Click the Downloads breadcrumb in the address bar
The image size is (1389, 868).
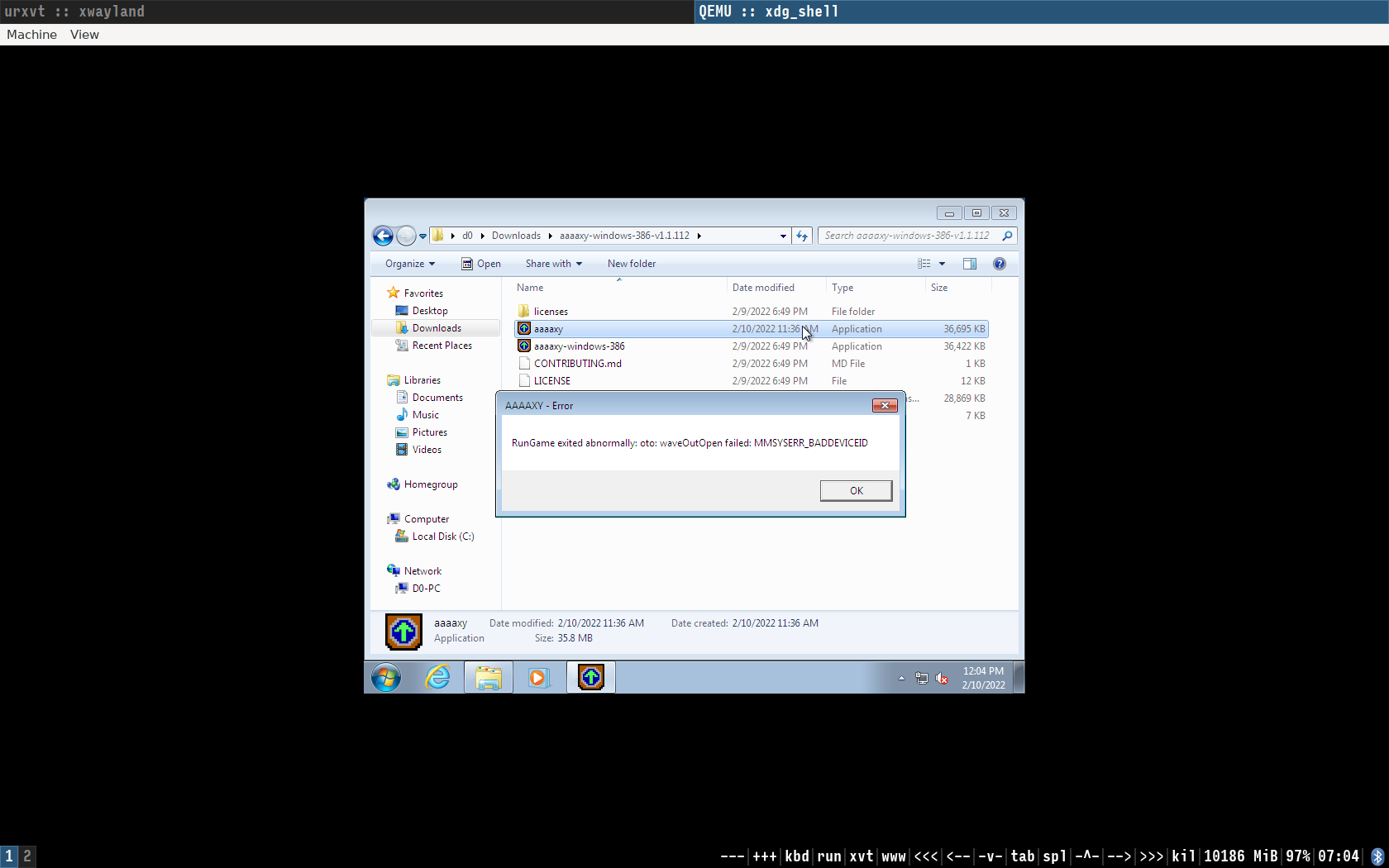pos(515,236)
